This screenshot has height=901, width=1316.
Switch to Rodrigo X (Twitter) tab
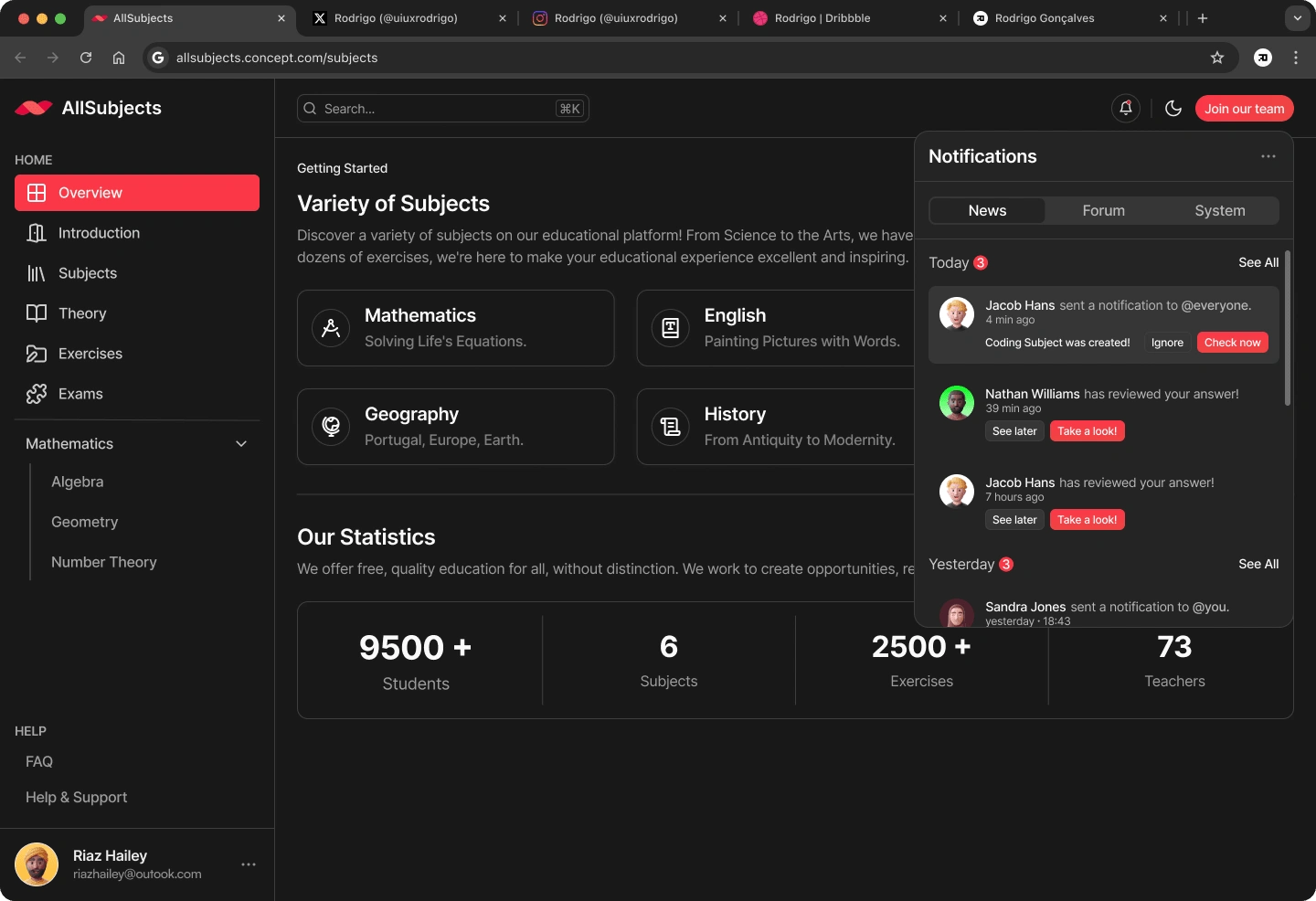coord(409,18)
